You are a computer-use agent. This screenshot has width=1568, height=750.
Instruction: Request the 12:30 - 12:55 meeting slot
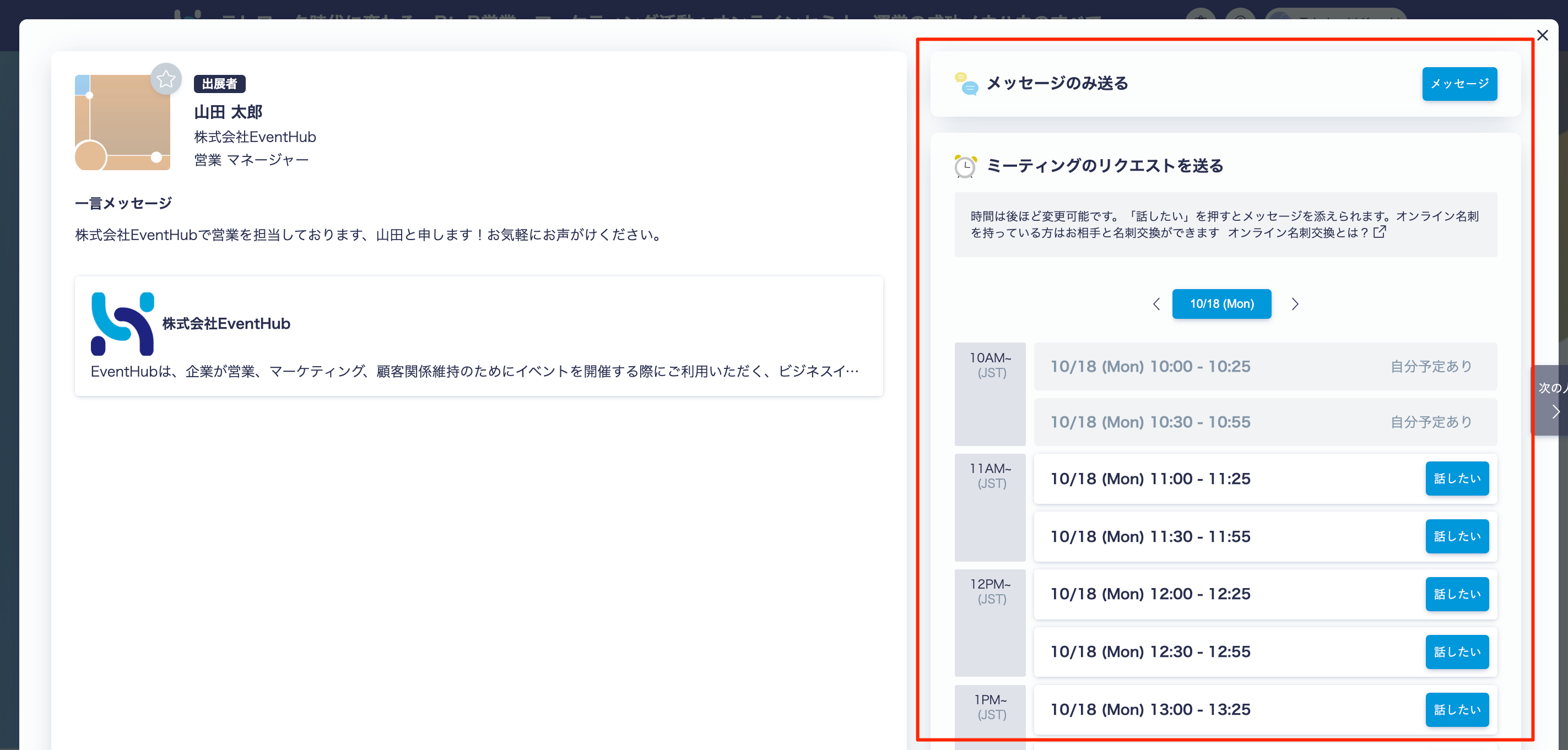pos(1457,651)
